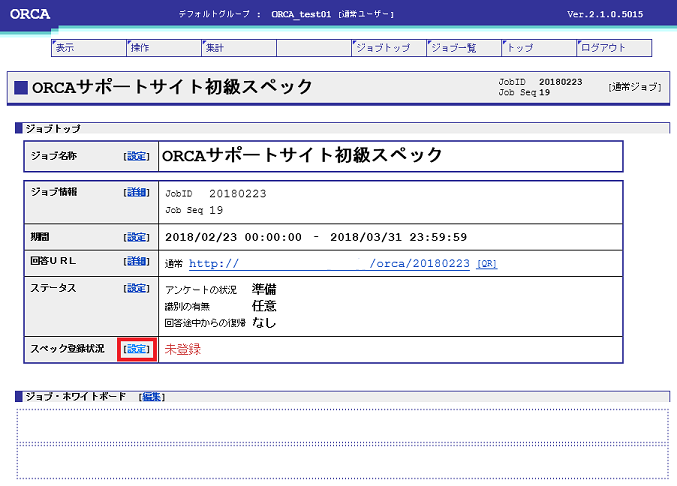This screenshot has width=677, height=486.
Task: Open 詳細 link beside ジョブ情報
Action: click(136, 192)
